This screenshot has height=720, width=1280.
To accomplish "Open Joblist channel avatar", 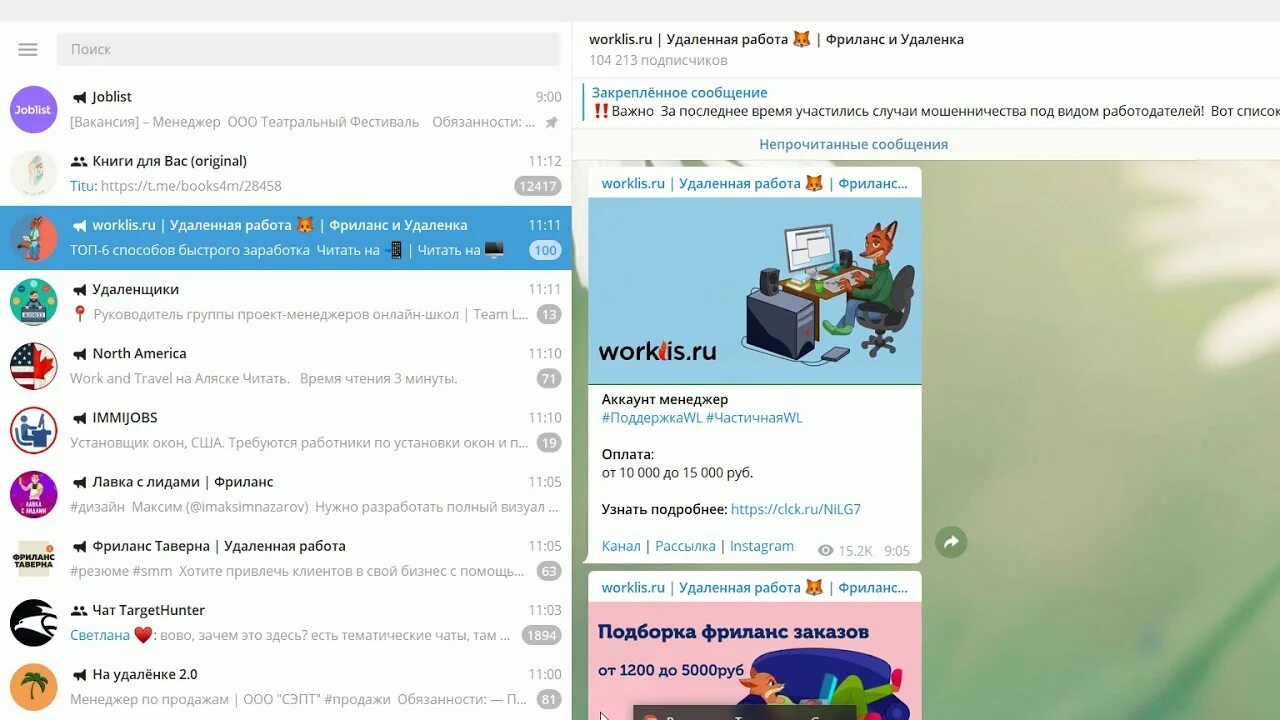I will click(x=34, y=110).
